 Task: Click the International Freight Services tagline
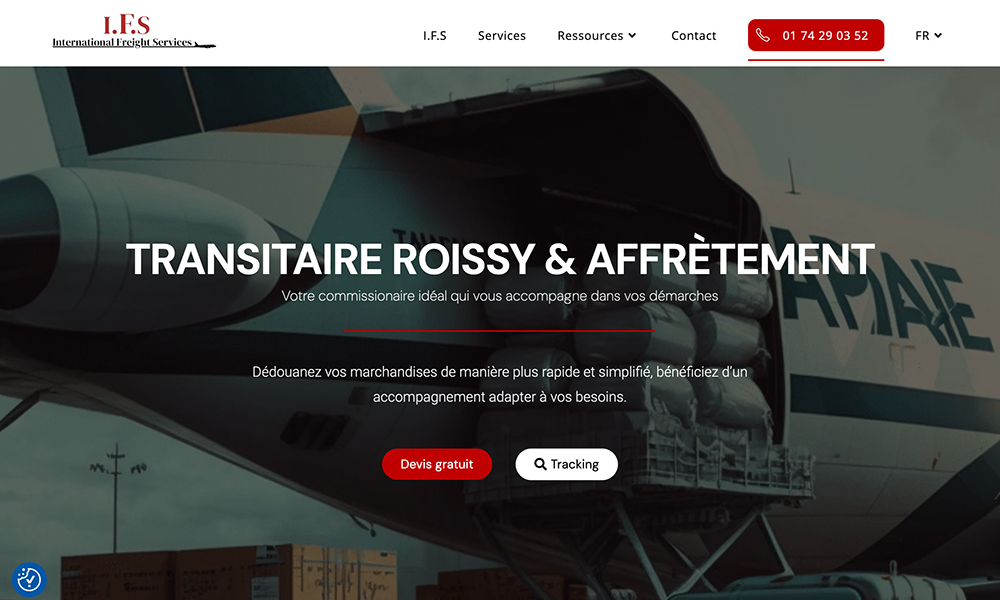click(x=122, y=42)
